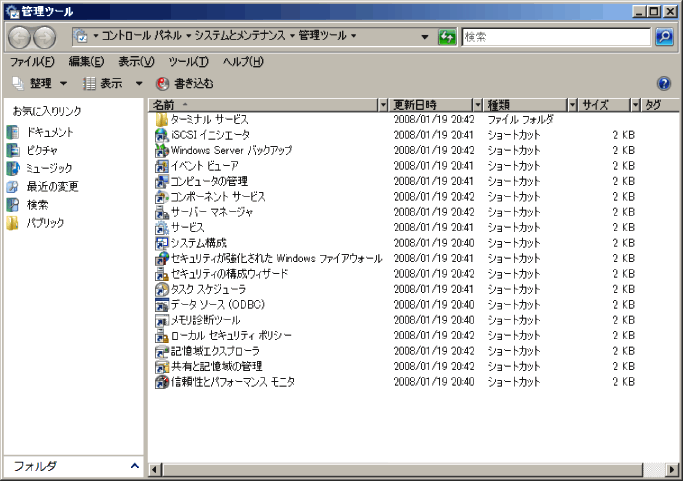
Task: Sort by the サイズ column header
Action: point(604,105)
